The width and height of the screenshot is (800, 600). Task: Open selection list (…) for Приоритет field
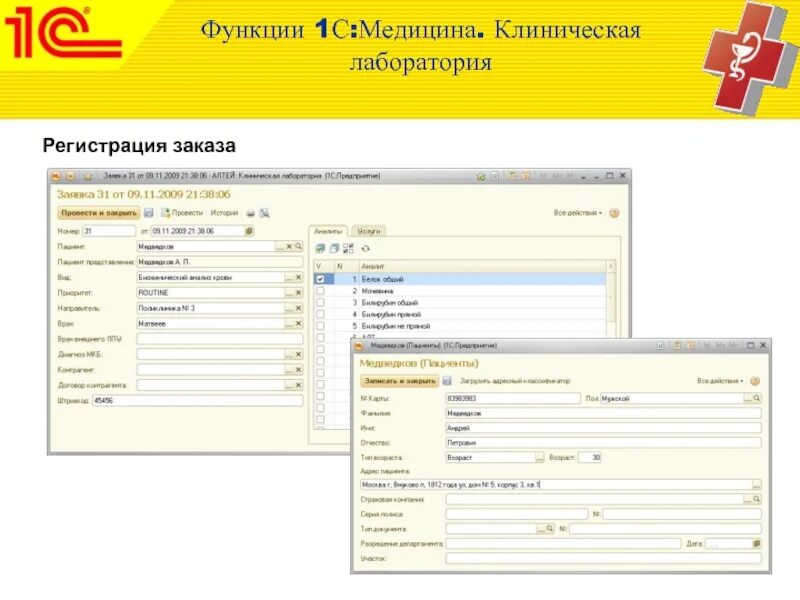point(289,293)
